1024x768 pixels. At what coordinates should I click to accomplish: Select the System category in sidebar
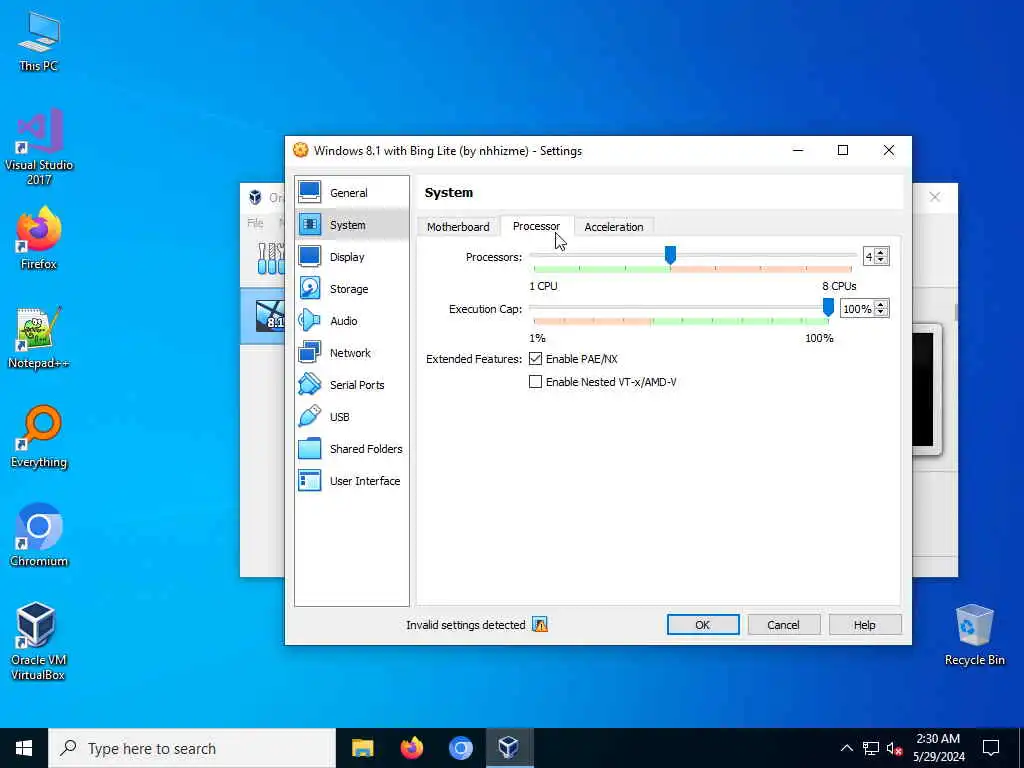pos(351,225)
